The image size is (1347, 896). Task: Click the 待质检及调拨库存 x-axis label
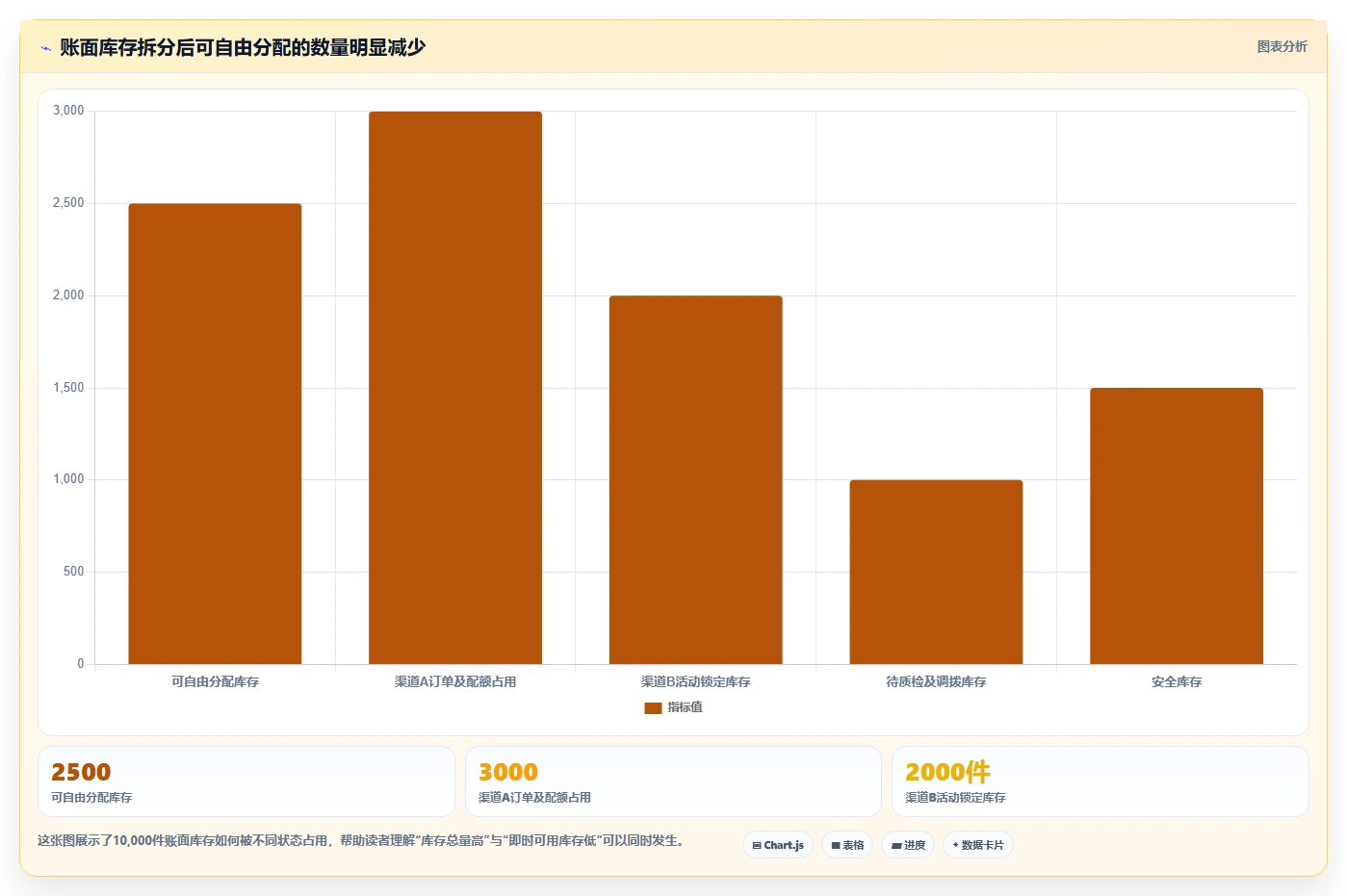coord(936,681)
